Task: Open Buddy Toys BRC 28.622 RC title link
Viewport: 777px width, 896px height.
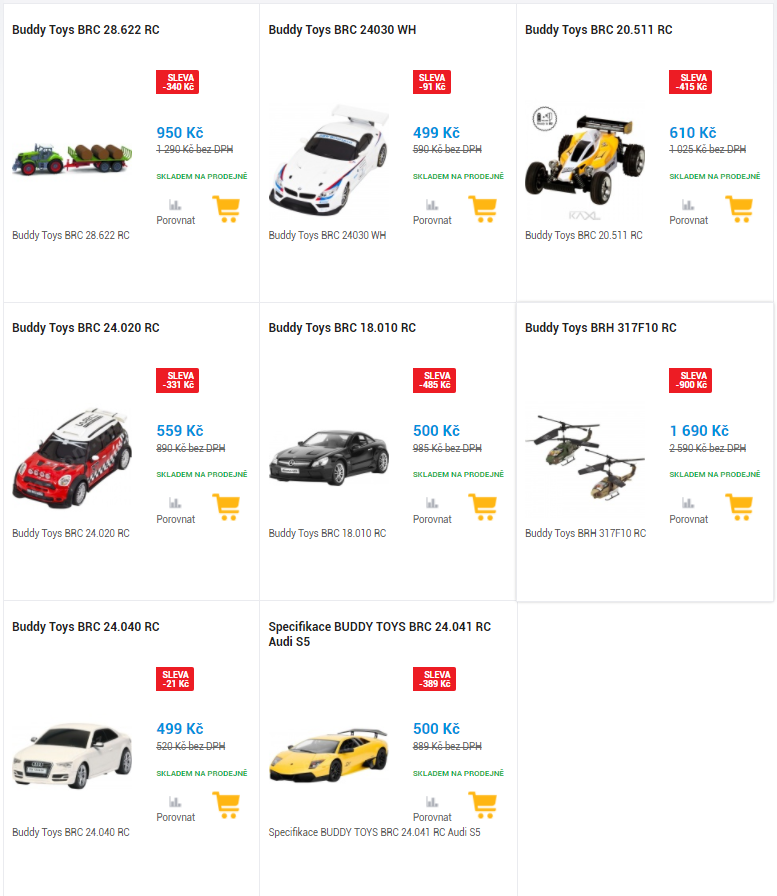Action: tap(86, 30)
